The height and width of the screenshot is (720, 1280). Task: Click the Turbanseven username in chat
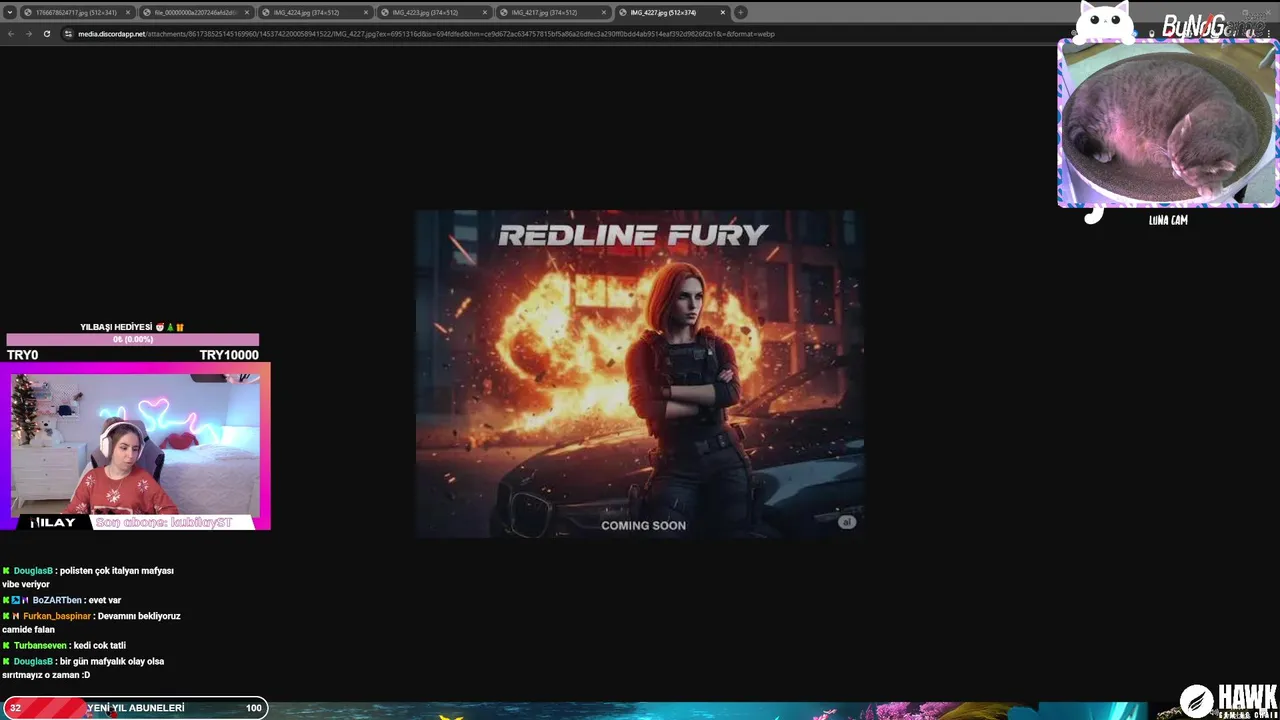[x=40, y=646]
